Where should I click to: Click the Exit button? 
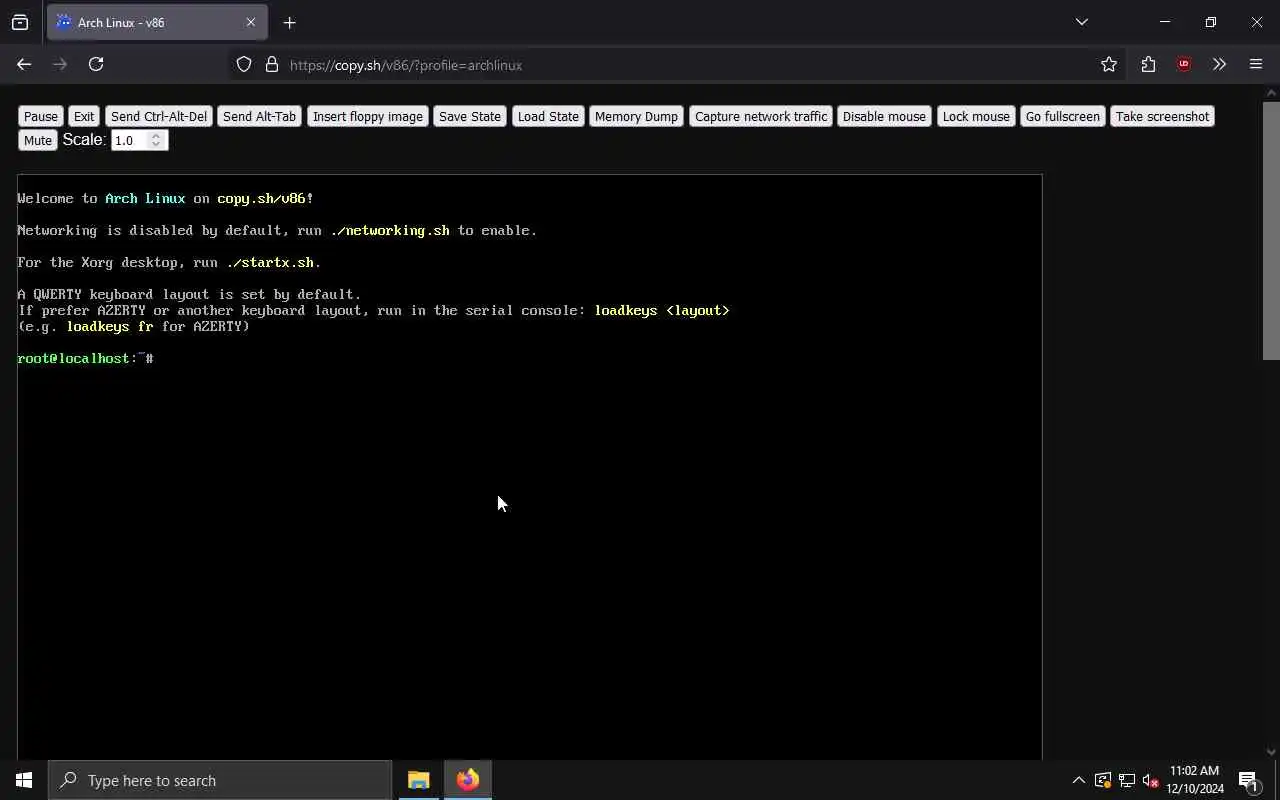point(84,116)
